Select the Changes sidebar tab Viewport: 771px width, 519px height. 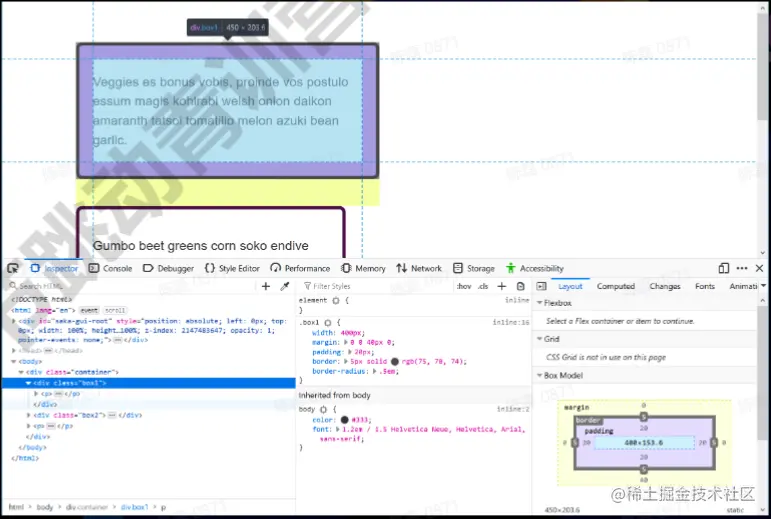[x=665, y=286]
